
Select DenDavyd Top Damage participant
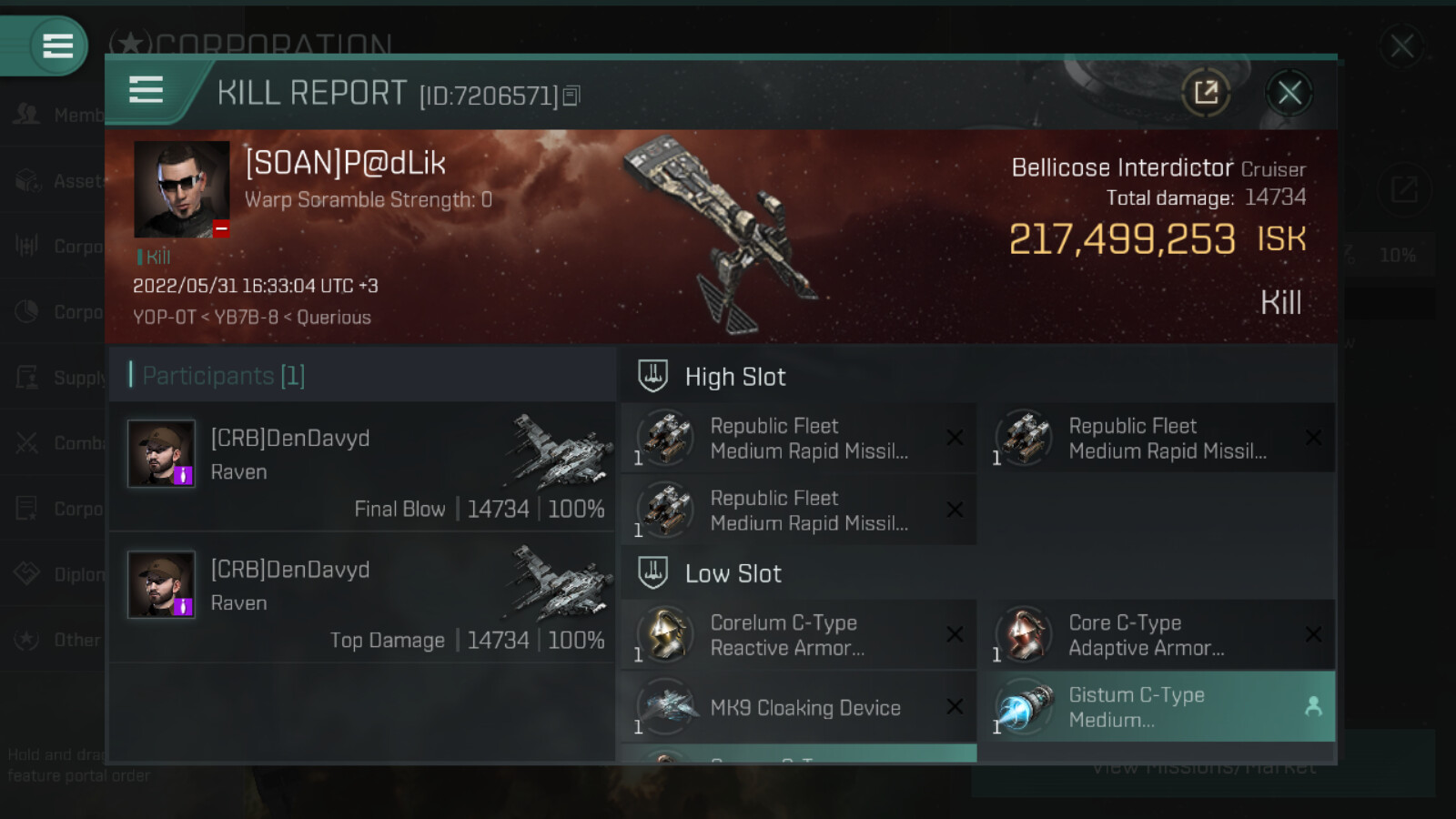coord(362,598)
